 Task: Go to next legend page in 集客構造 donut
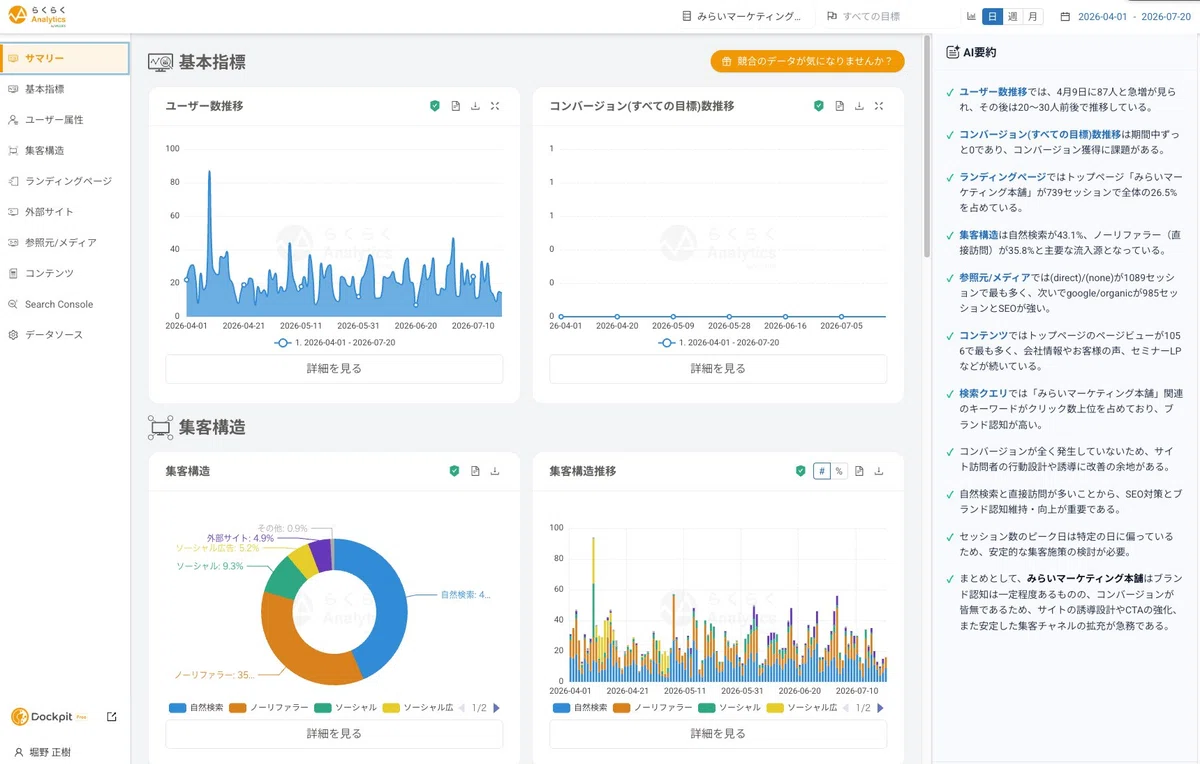pos(497,708)
